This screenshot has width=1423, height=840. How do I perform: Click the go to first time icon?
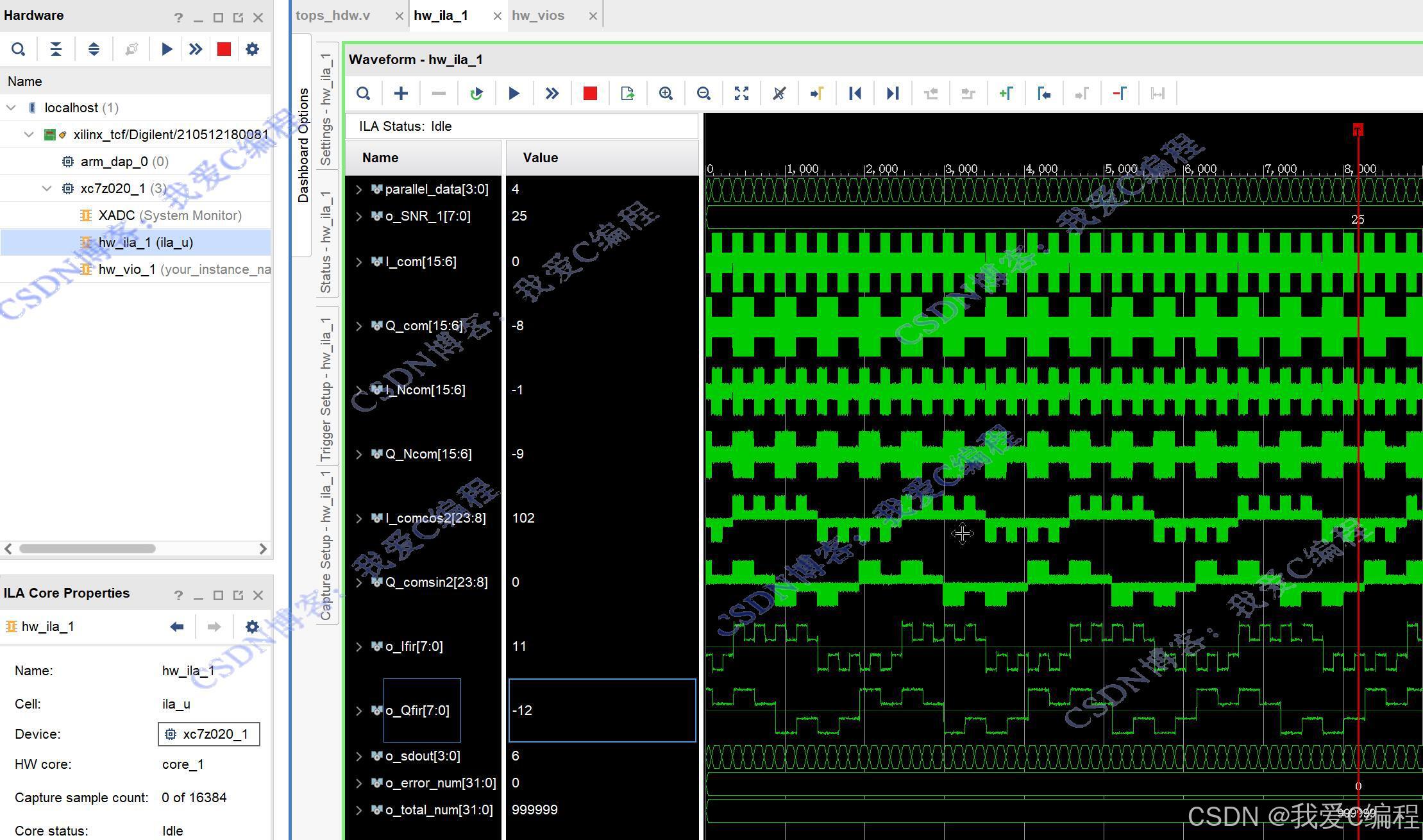click(855, 94)
